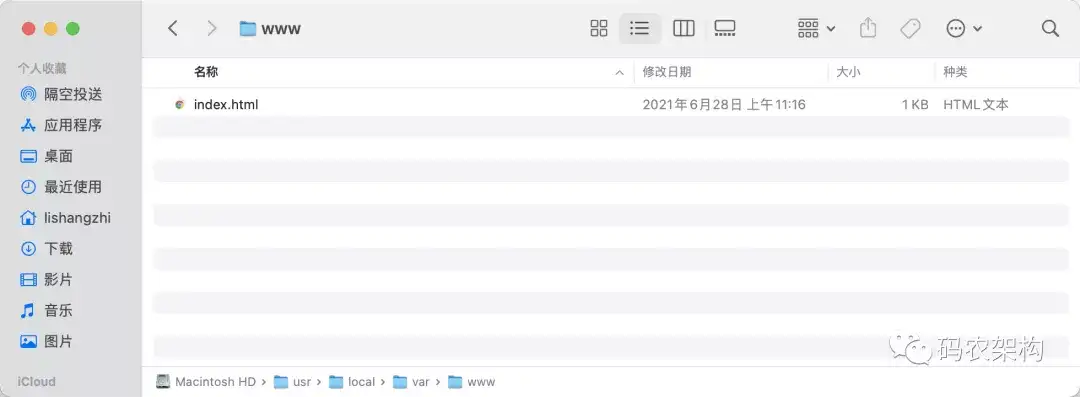The height and width of the screenshot is (397, 1080).
Task: Open lishangzhi home folder in sidebar
Action: click(77, 218)
